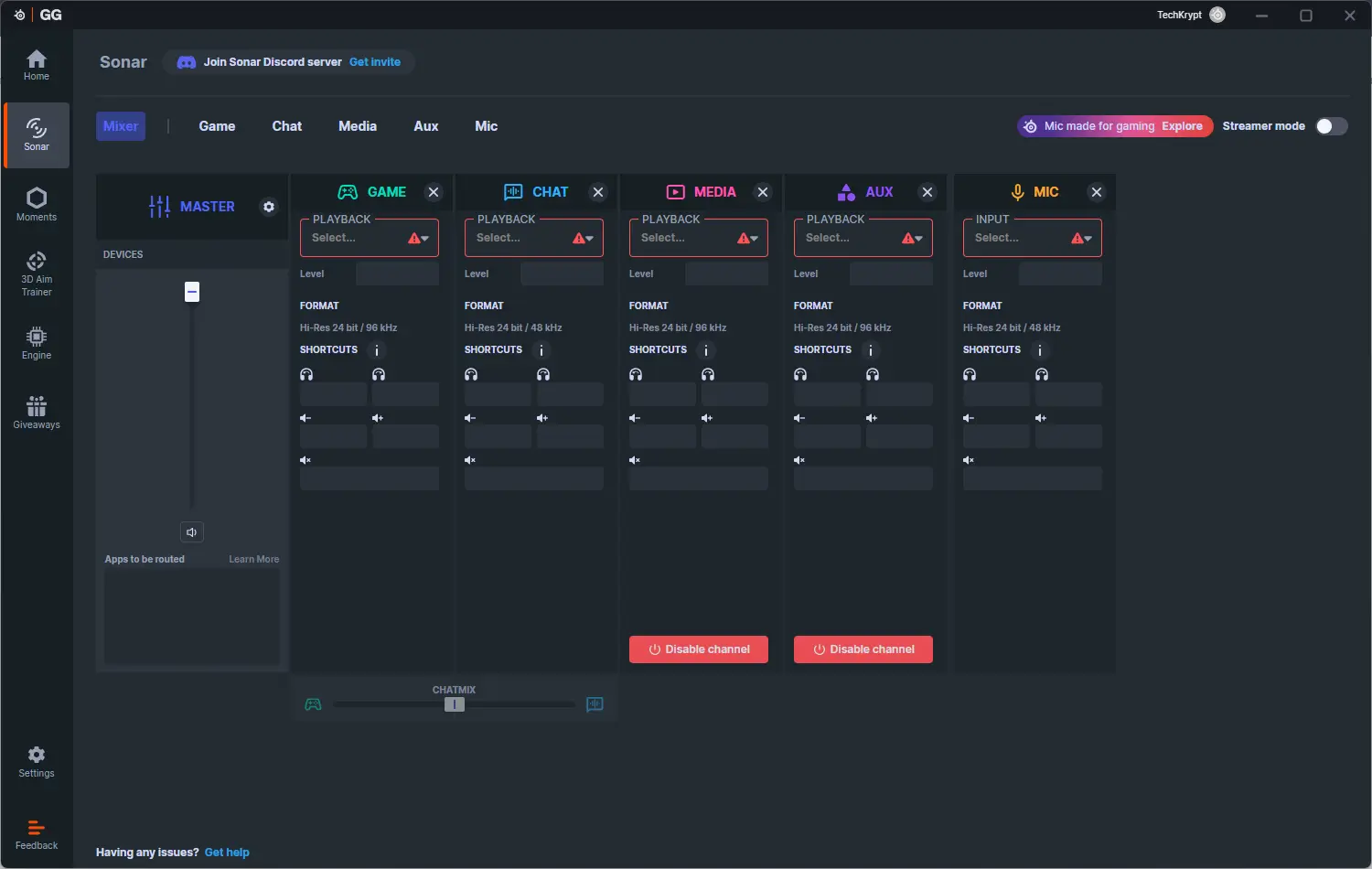Close the MEDIA channel
This screenshot has width=1372, height=869.
763,192
